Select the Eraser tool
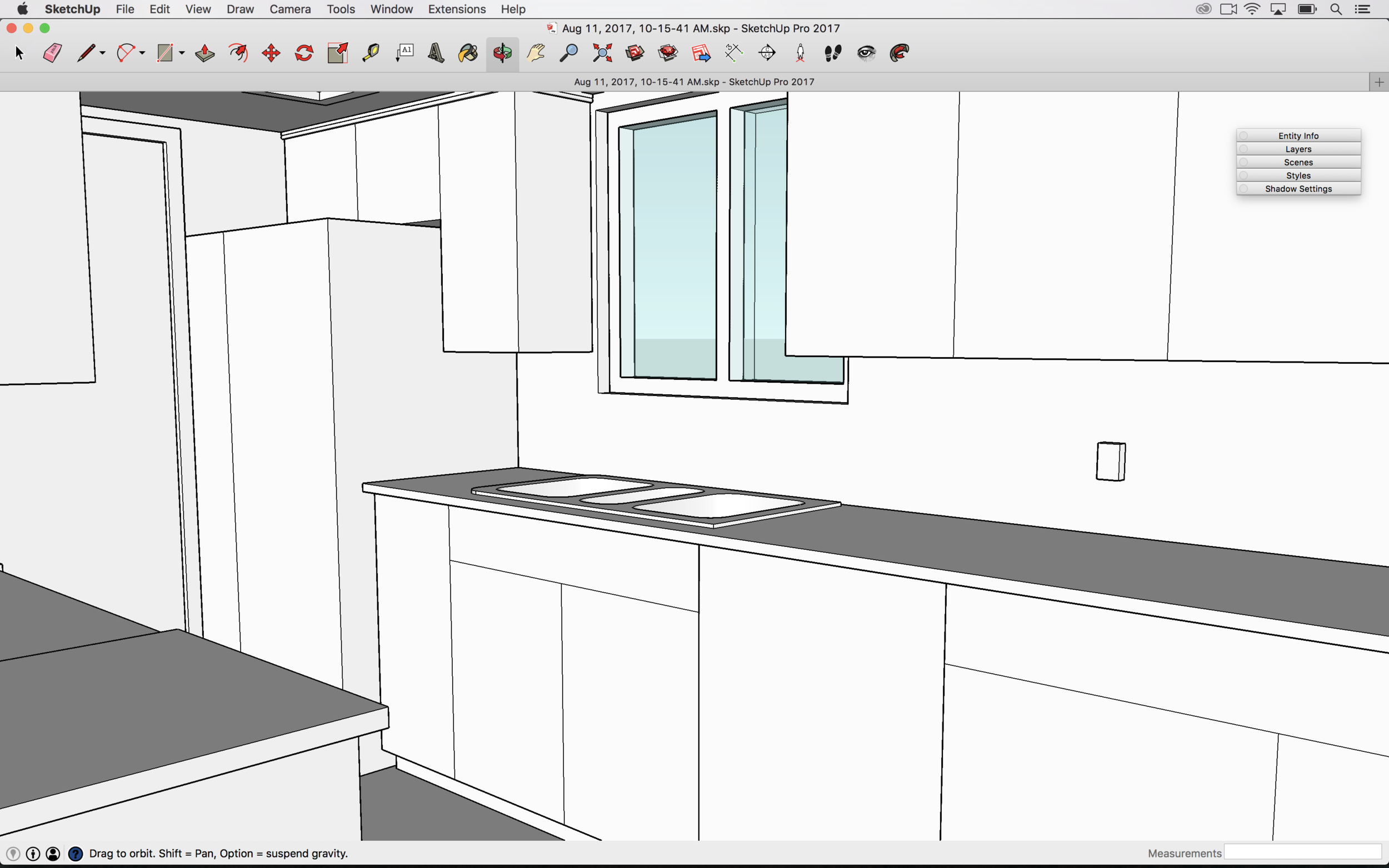The height and width of the screenshot is (868, 1389). (x=52, y=53)
